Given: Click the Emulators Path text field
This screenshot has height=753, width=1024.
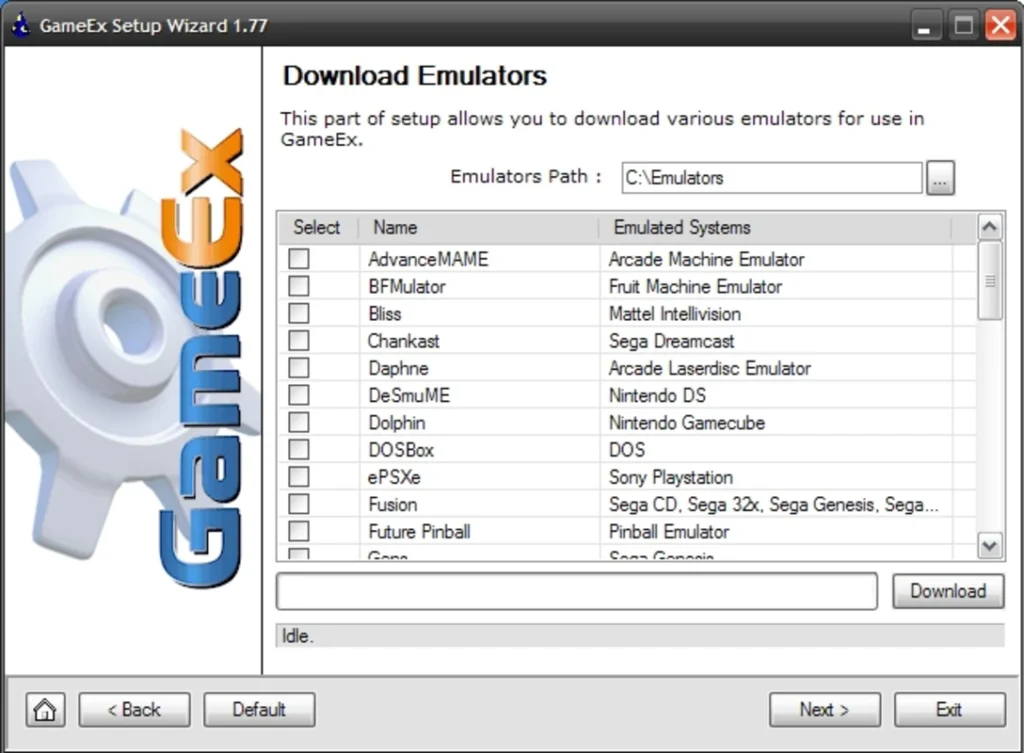Looking at the screenshot, I should pos(770,178).
